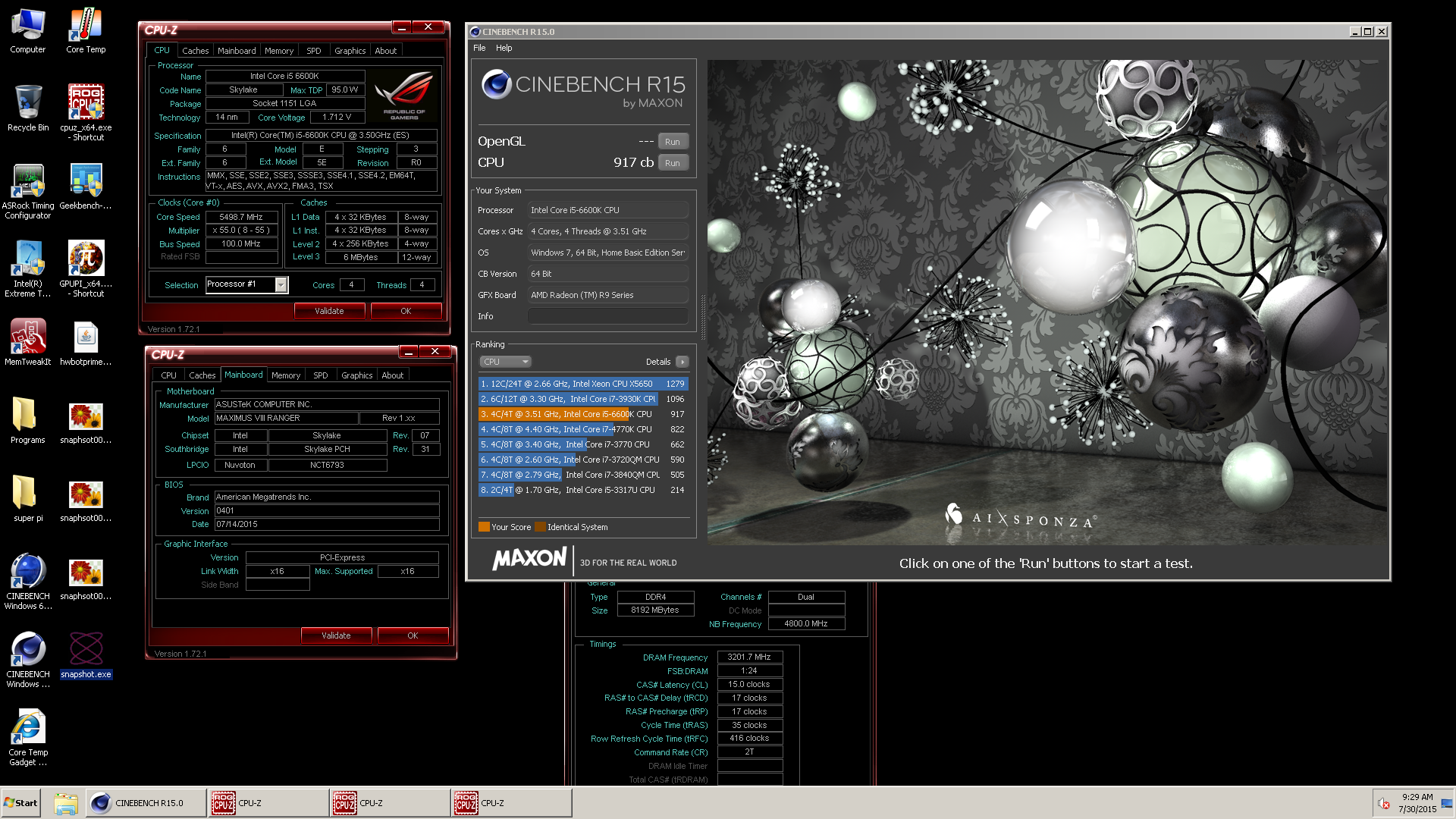The image size is (1456, 819).
Task: Switch to CINEBENCH R15.0 taskbar button
Action: 146,803
